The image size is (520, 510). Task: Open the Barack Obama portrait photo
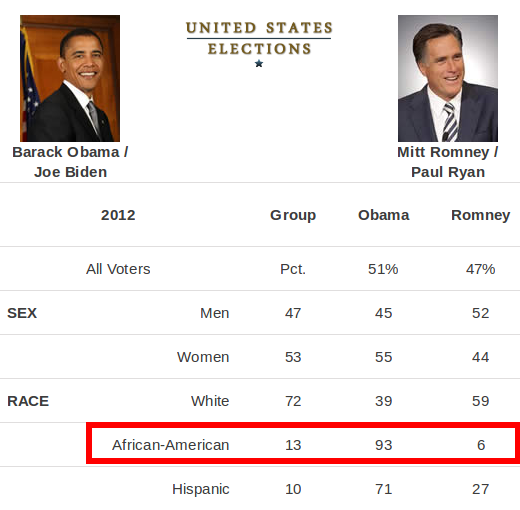[70, 78]
